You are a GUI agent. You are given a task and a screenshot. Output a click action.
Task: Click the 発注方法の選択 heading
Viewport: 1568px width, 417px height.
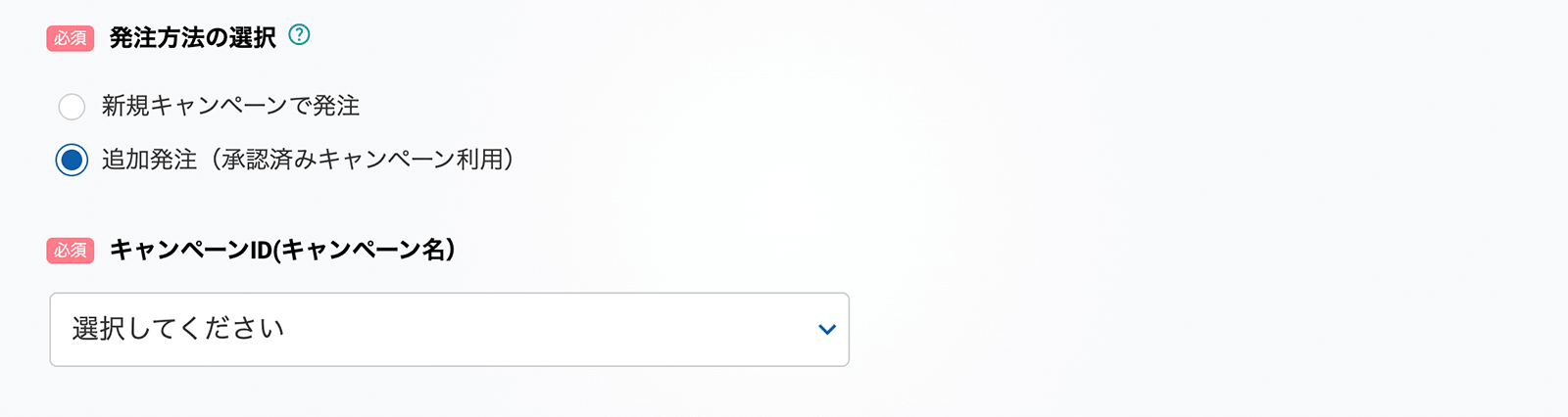coord(193,37)
